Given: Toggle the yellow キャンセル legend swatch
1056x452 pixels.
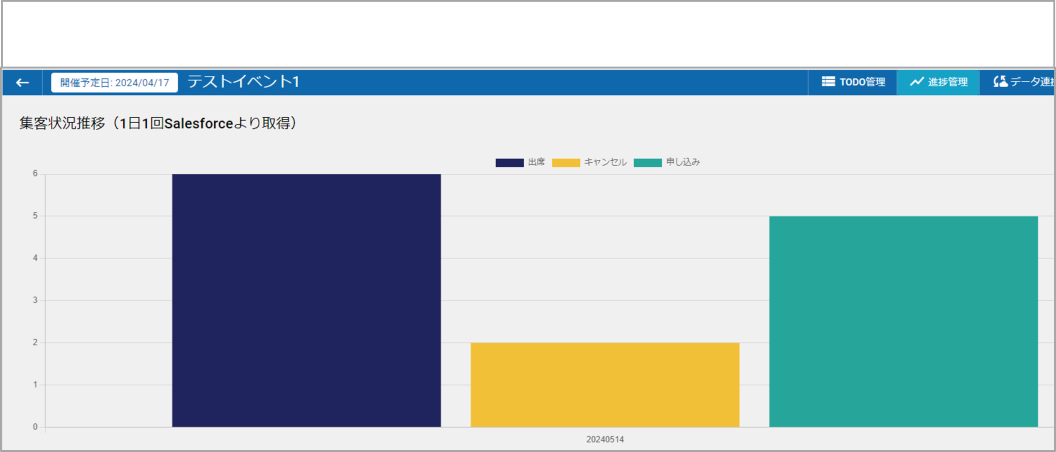Looking at the screenshot, I should (566, 162).
